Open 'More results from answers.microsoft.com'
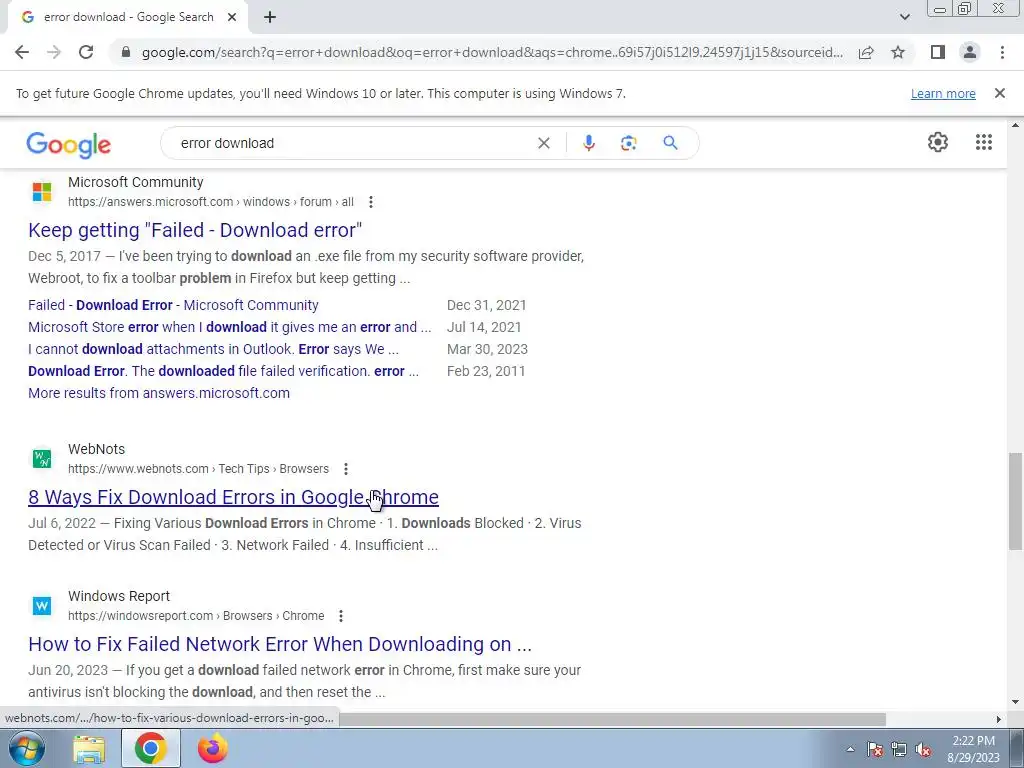The image size is (1024, 768). click(x=159, y=393)
